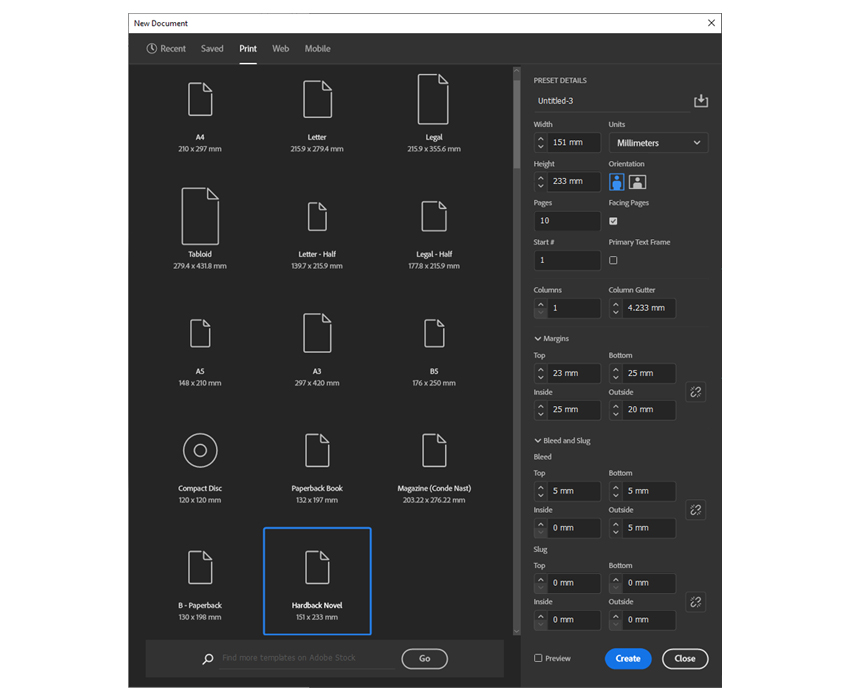Enable the Primary Text Frame checkbox
Screen dimensions: 850x700
click(613, 260)
